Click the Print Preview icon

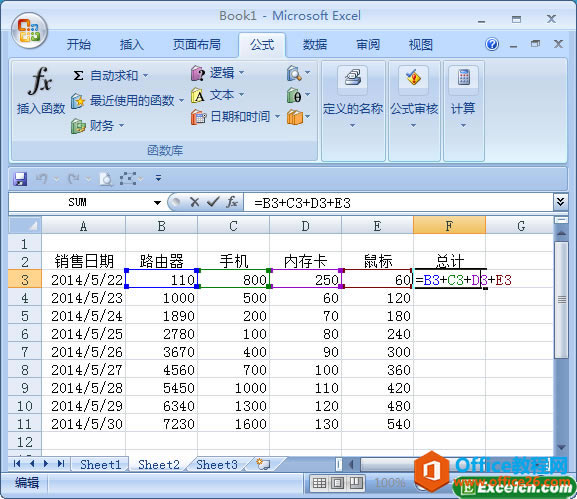[106, 179]
